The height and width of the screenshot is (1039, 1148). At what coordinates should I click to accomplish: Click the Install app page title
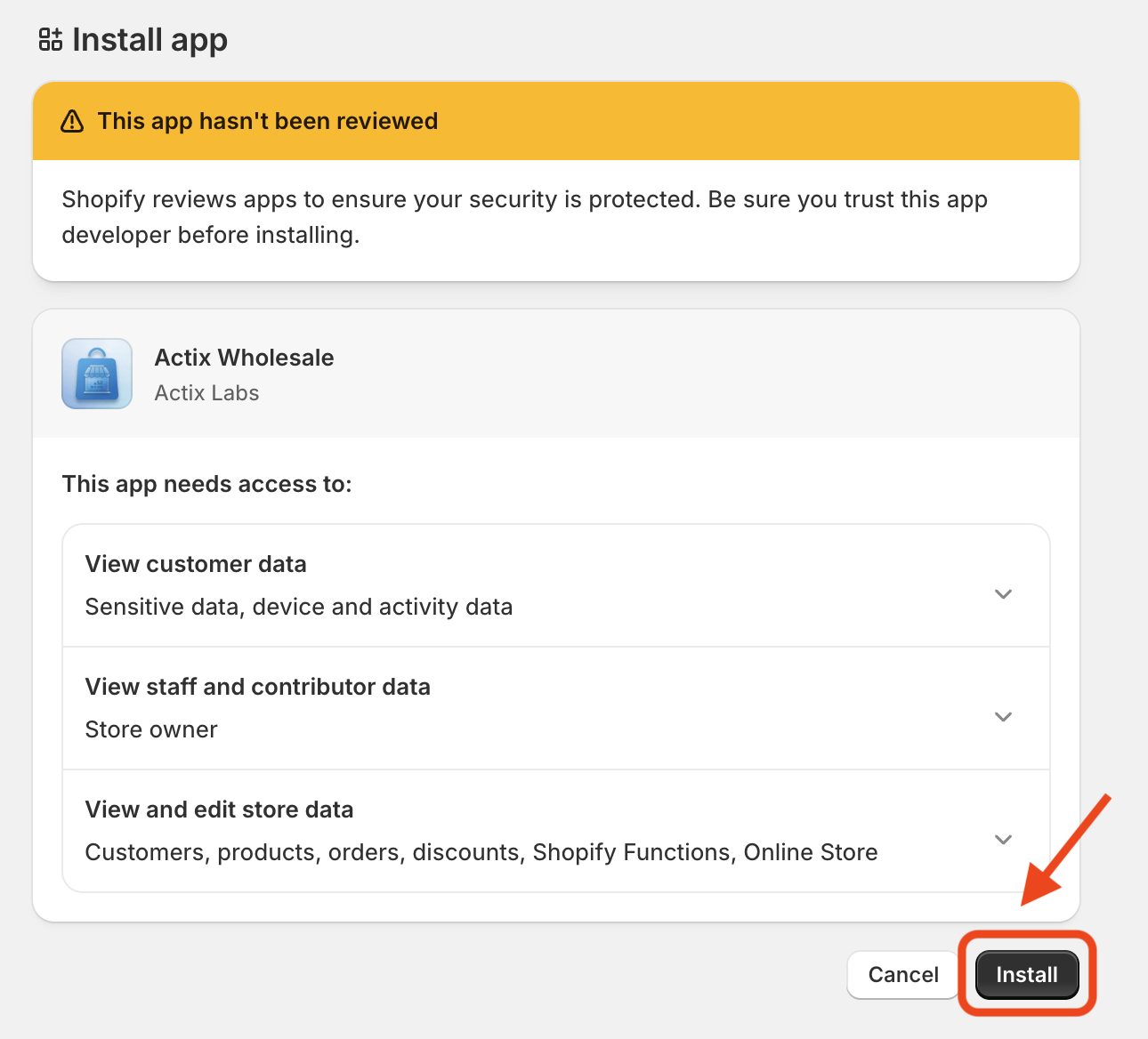[150, 40]
